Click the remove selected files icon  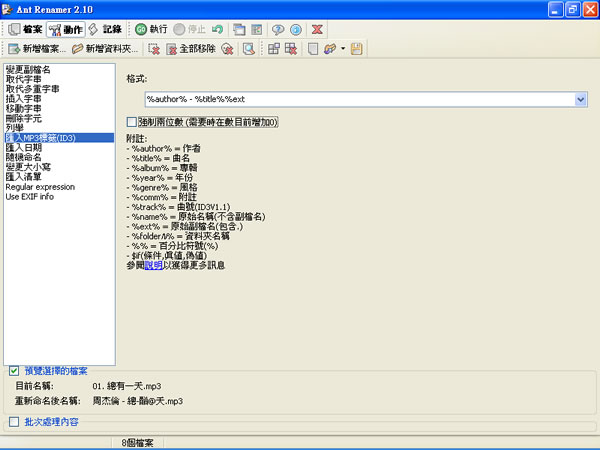coord(154,49)
